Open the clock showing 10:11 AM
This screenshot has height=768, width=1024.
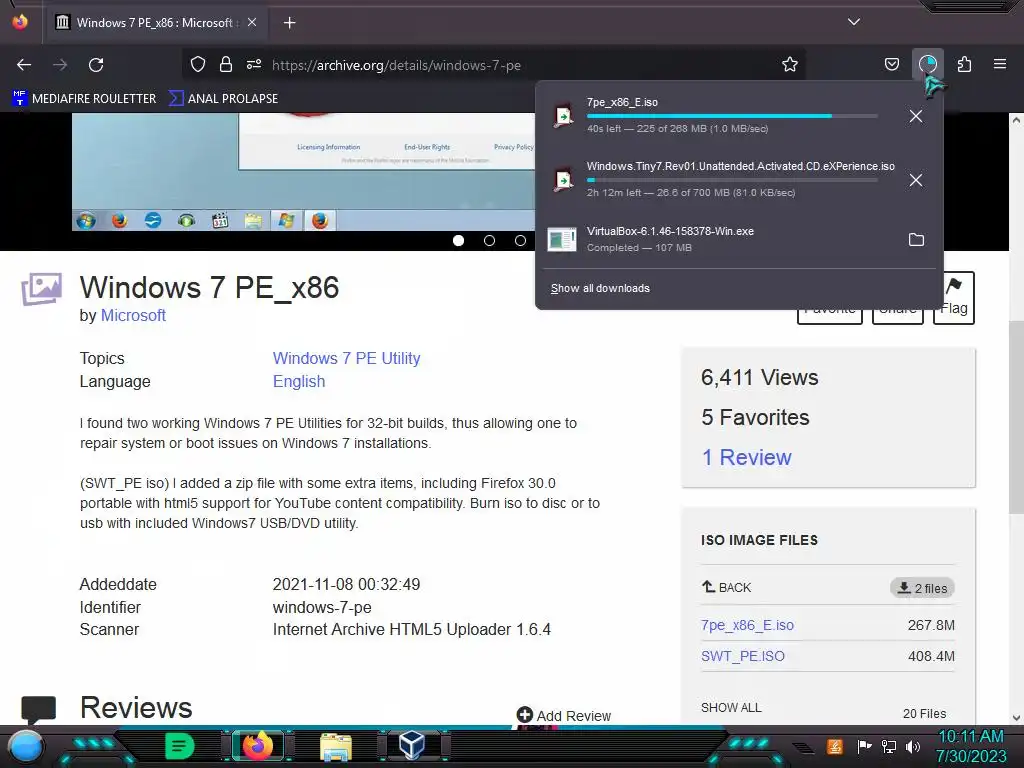971,746
